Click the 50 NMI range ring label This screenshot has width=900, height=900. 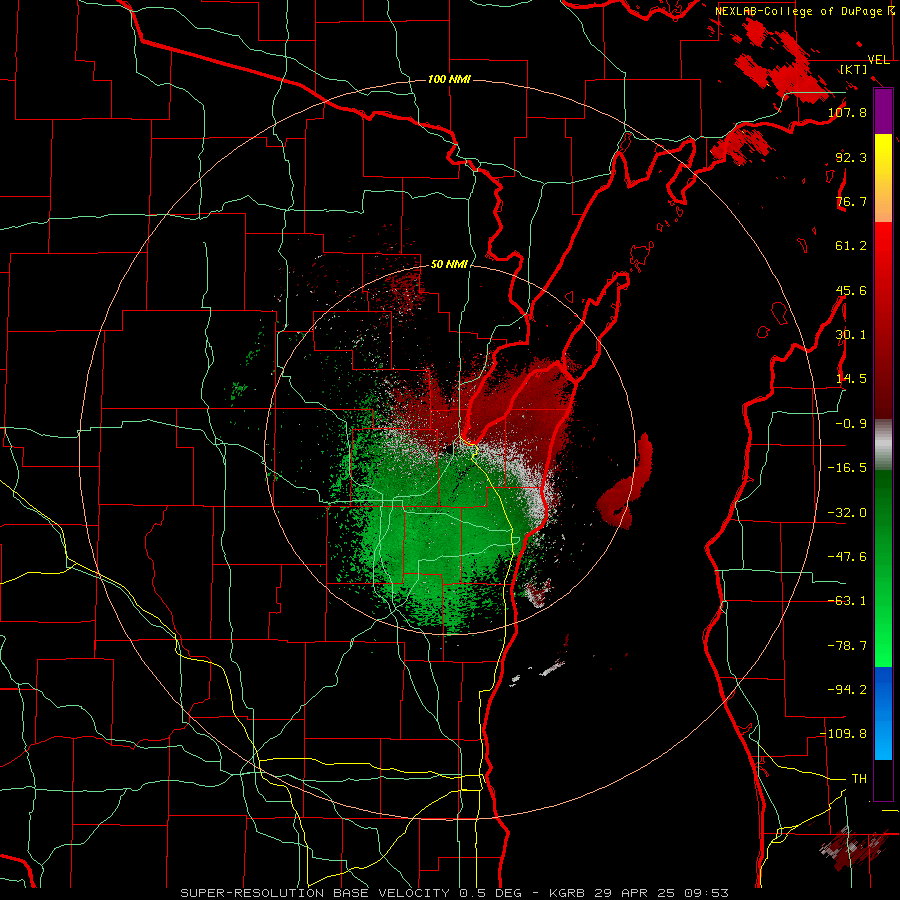[449, 265]
